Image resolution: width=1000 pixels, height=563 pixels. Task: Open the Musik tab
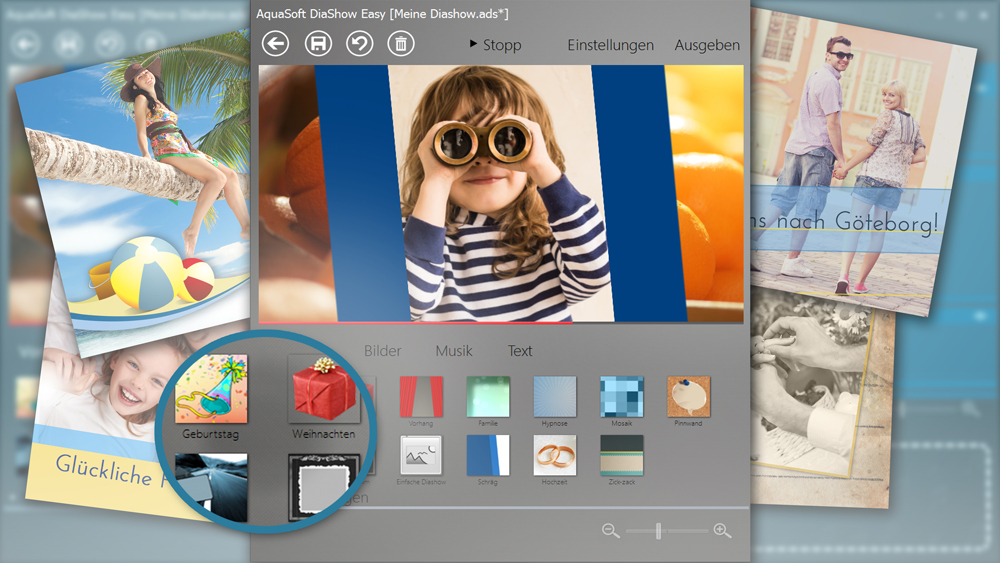pyautogui.click(x=454, y=351)
